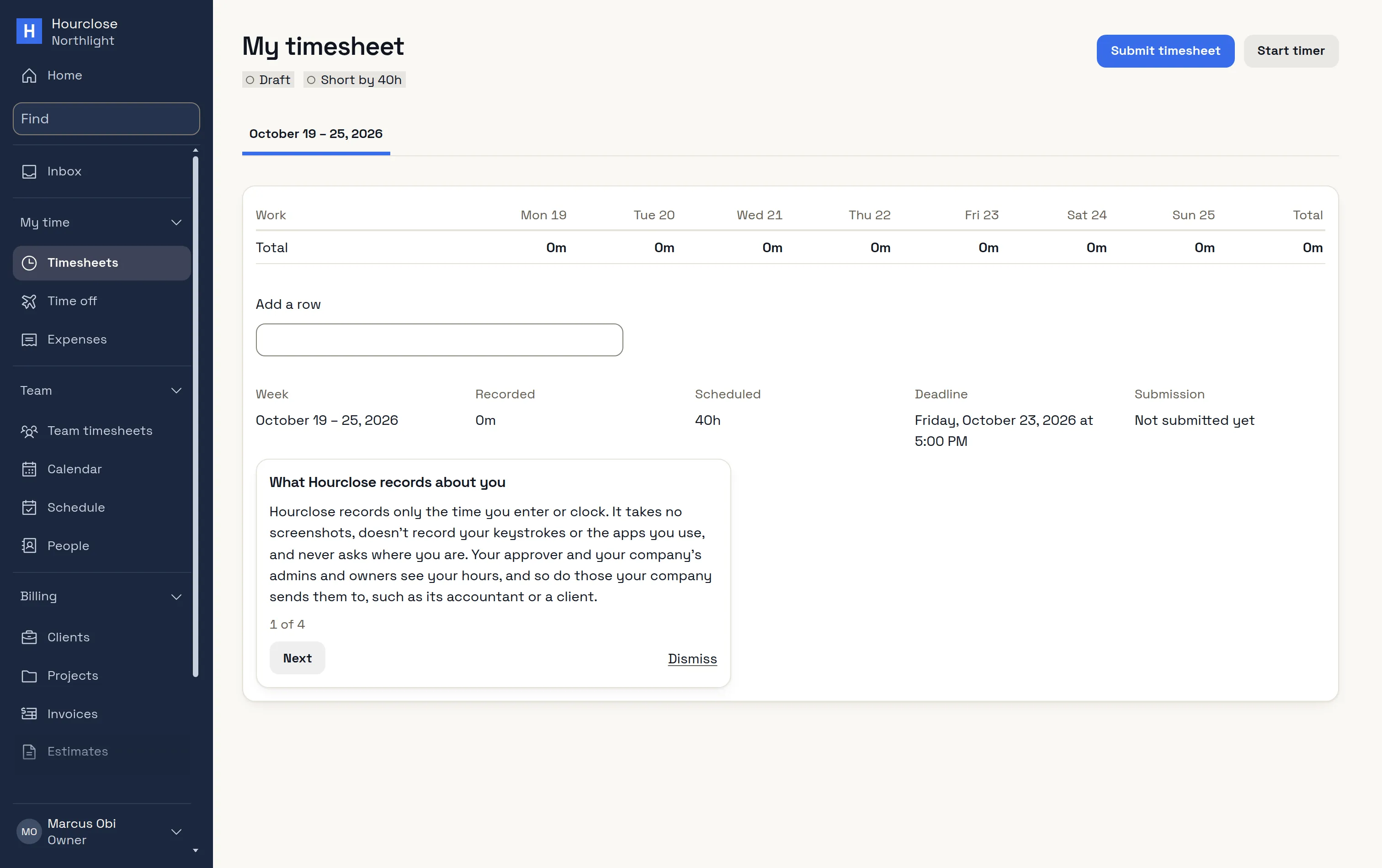This screenshot has width=1382, height=868.
Task: Click the Mon 19 column header
Action: 543,215
